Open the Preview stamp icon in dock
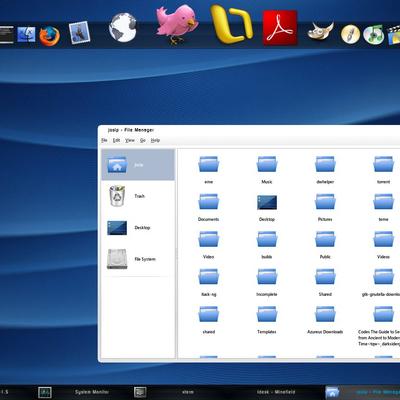The image size is (400, 400). [79, 32]
